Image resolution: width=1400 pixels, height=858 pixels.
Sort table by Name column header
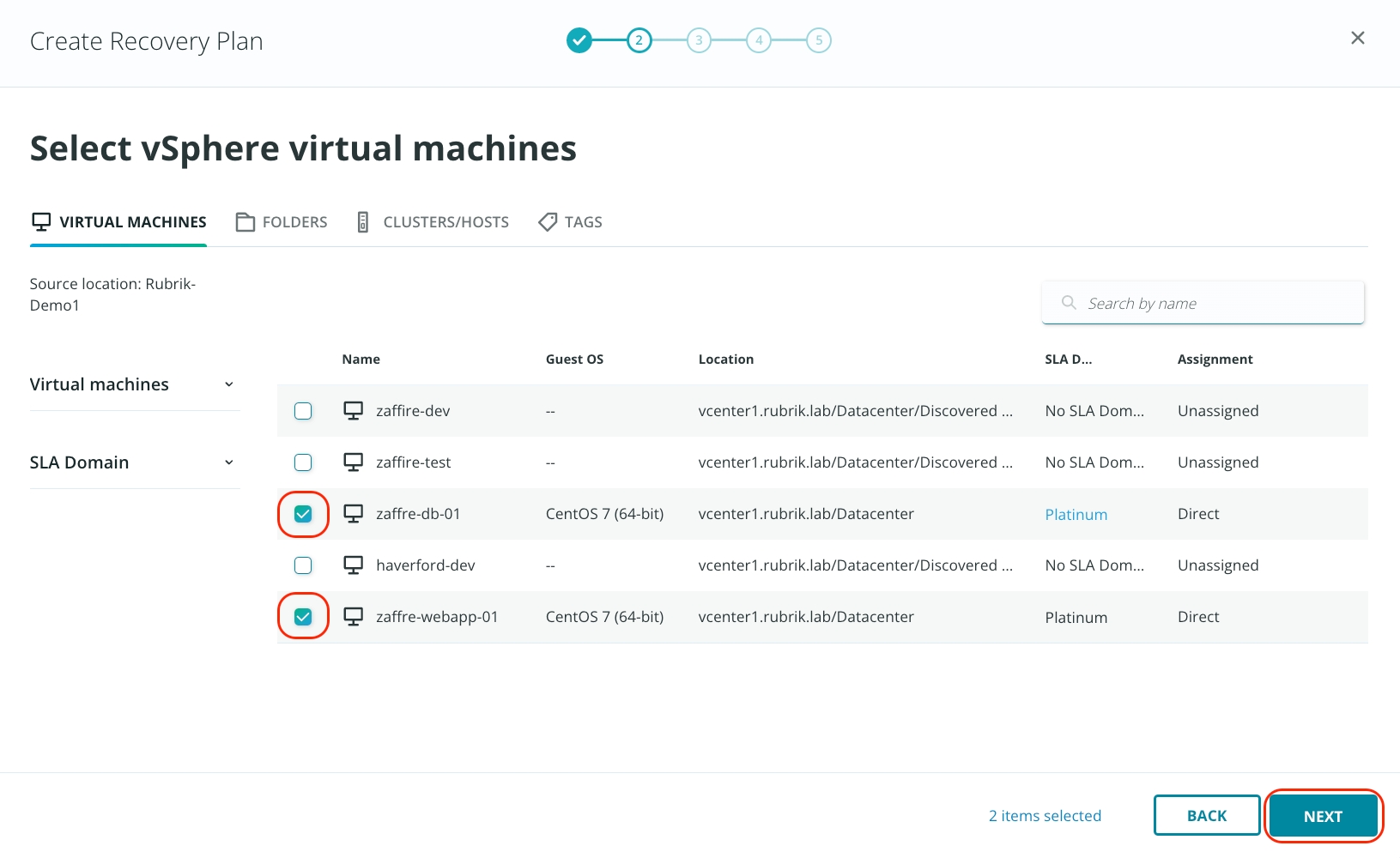coord(361,360)
